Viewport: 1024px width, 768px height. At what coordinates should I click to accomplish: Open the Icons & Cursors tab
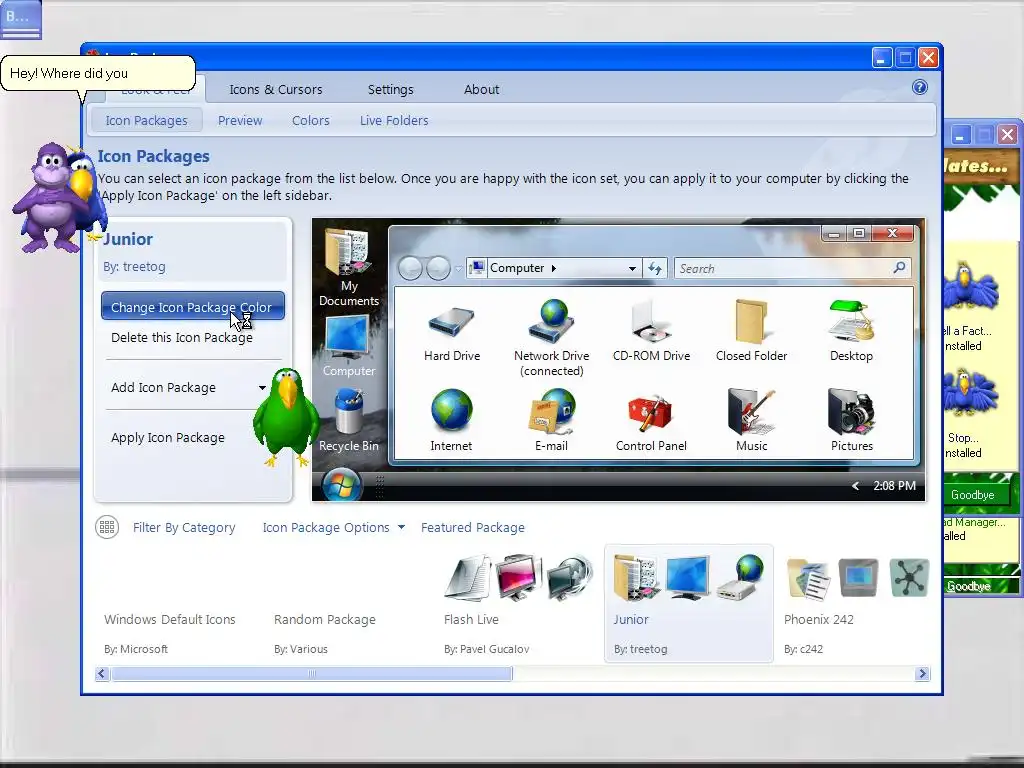click(x=276, y=89)
